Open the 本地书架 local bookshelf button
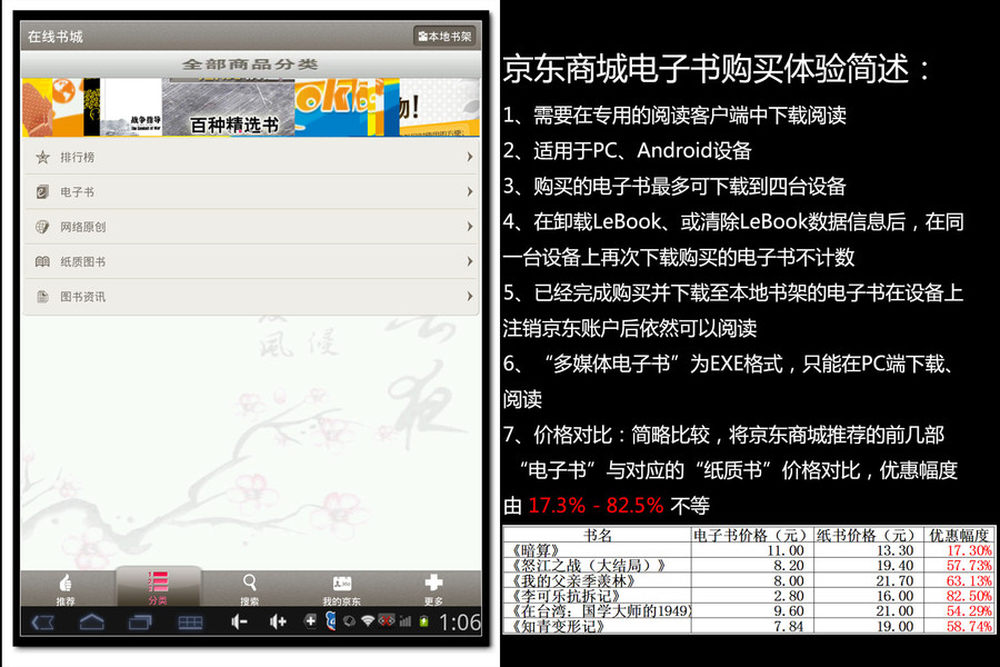Image resolution: width=1000 pixels, height=667 pixels. pos(445,36)
